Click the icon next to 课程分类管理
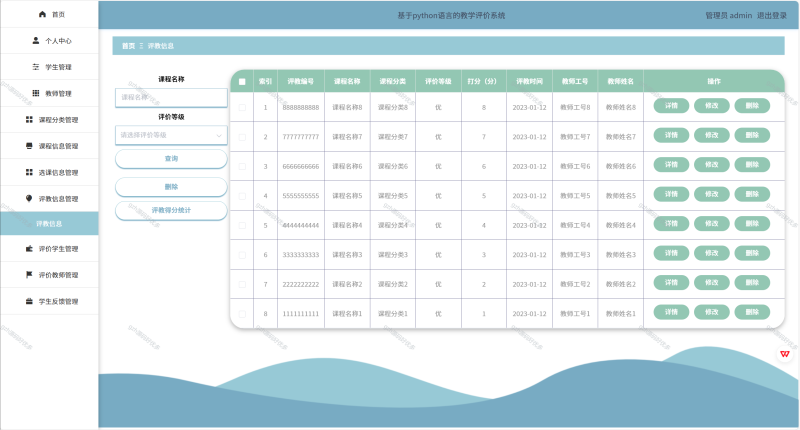The height and width of the screenshot is (430, 800). coord(29,119)
